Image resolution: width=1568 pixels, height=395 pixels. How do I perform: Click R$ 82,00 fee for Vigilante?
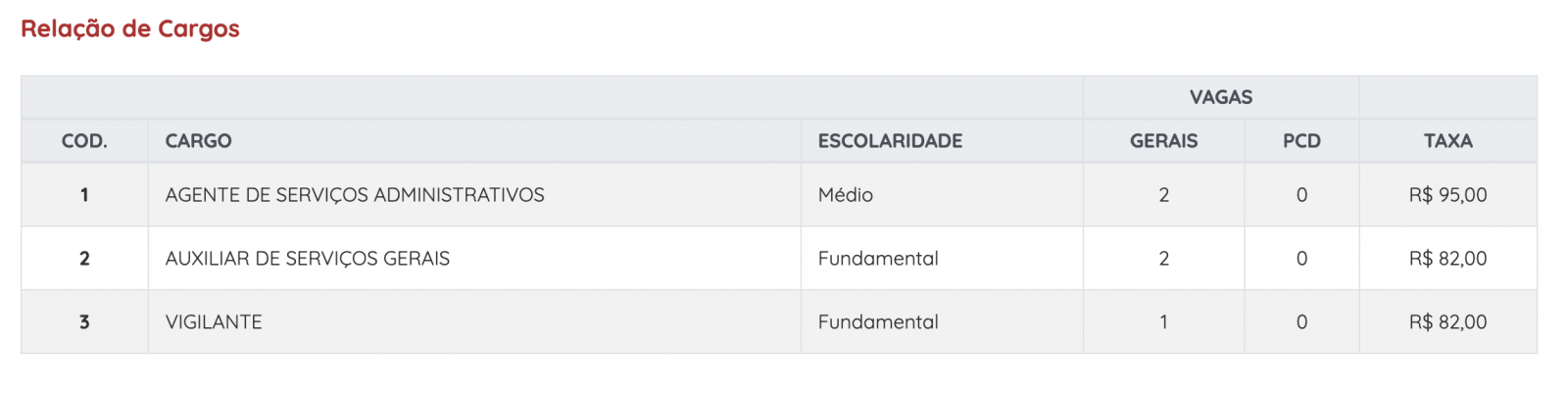coord(1448,322)
